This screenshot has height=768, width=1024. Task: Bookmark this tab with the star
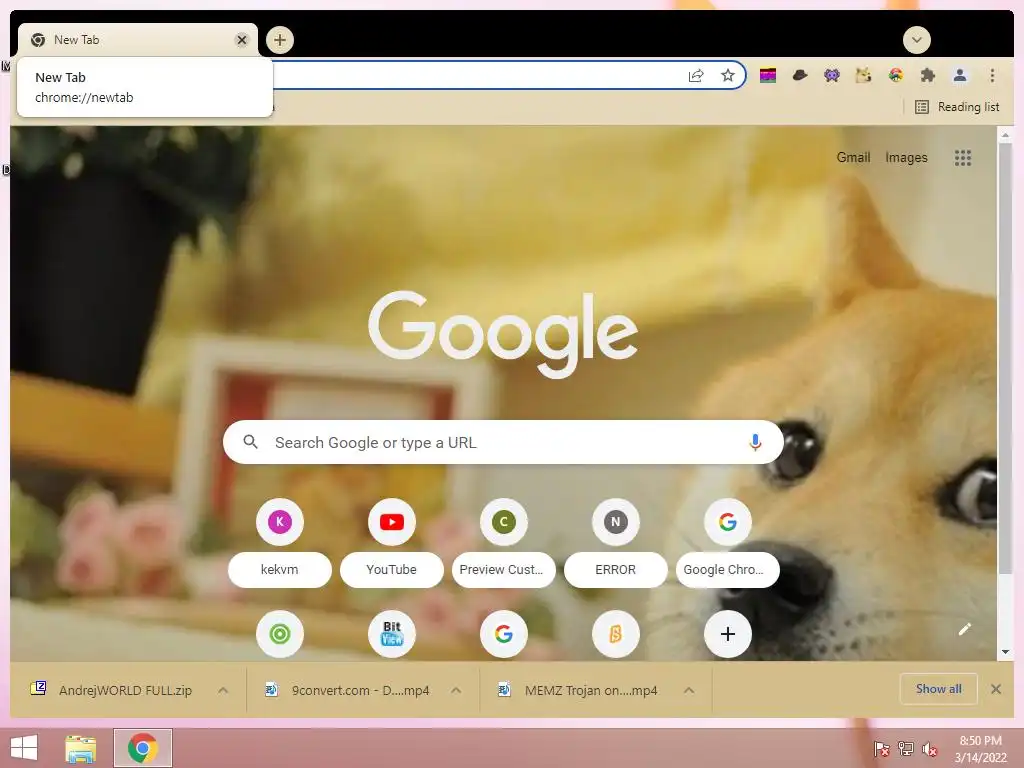click(728, 76)
